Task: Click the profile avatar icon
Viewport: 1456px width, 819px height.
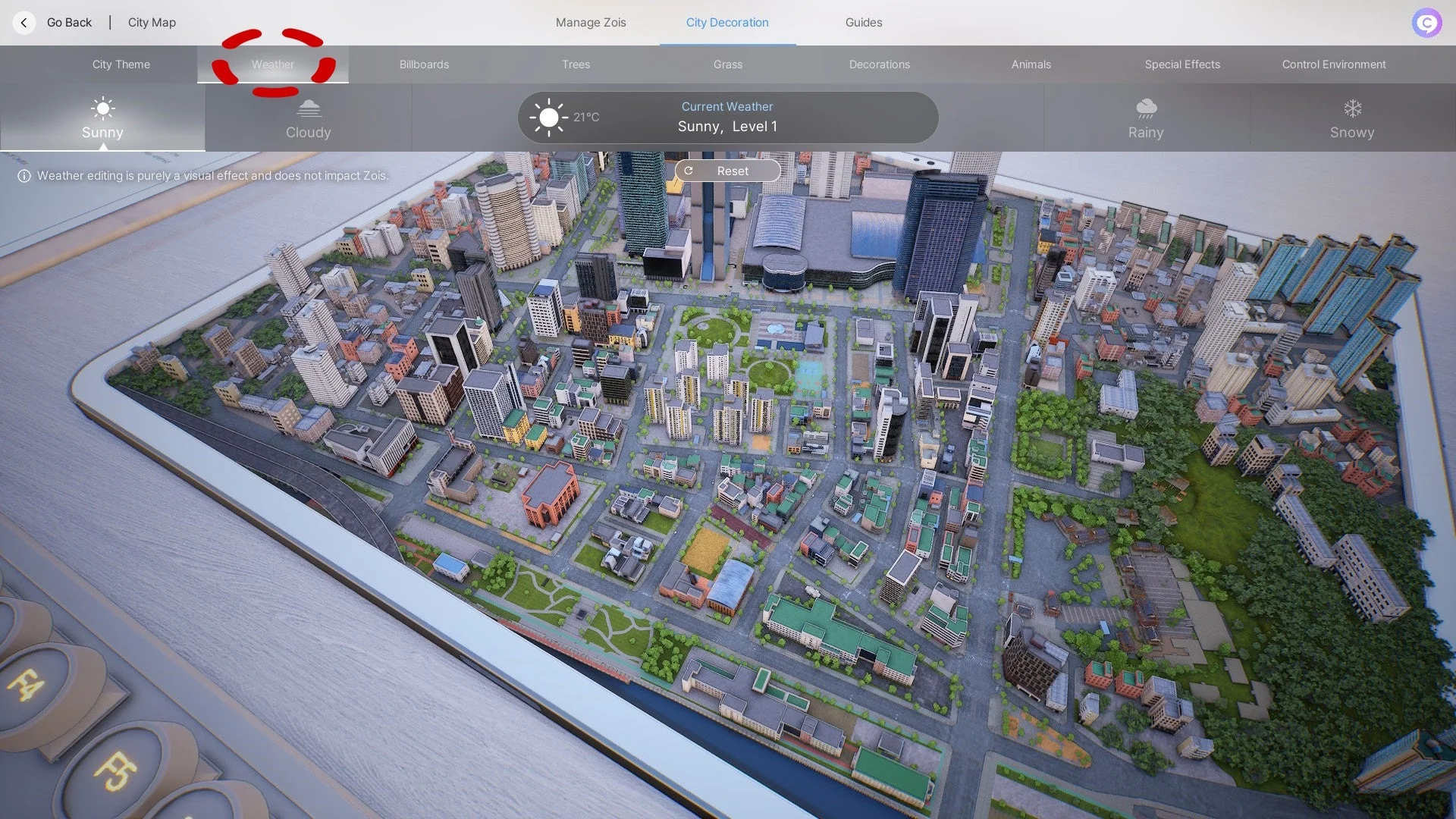Action: [1426, 23]
